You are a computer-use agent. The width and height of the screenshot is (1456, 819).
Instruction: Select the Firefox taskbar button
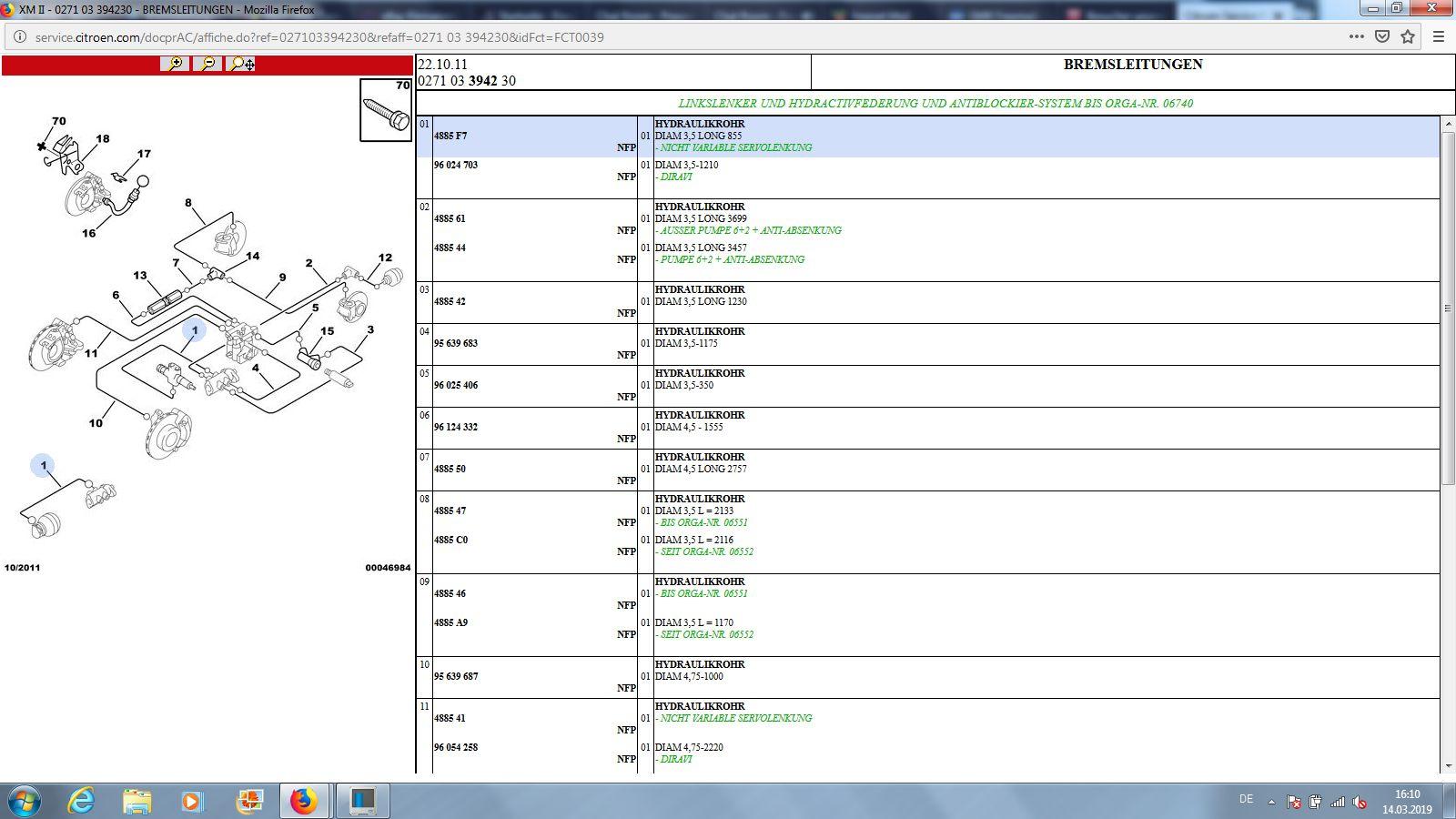point(304,802)
